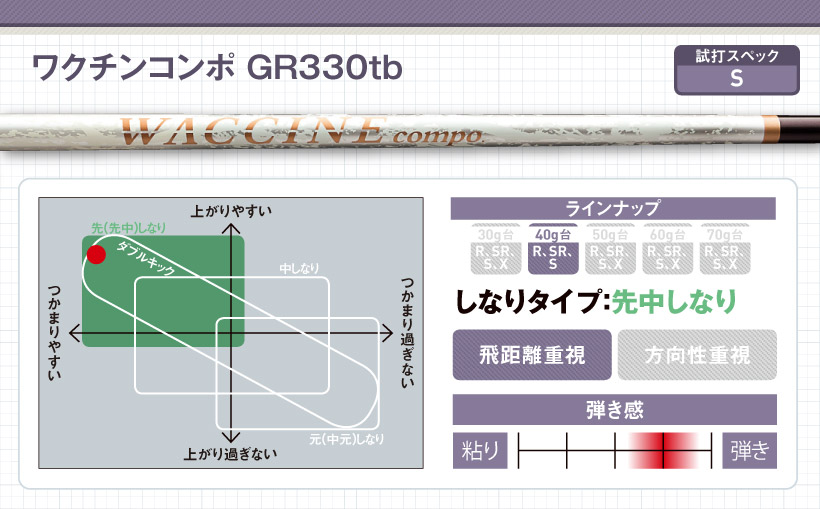The height and width of the screenshot is (509, 820).
Task: Click the ラインナップ header bar
Action: pos(614,208)
